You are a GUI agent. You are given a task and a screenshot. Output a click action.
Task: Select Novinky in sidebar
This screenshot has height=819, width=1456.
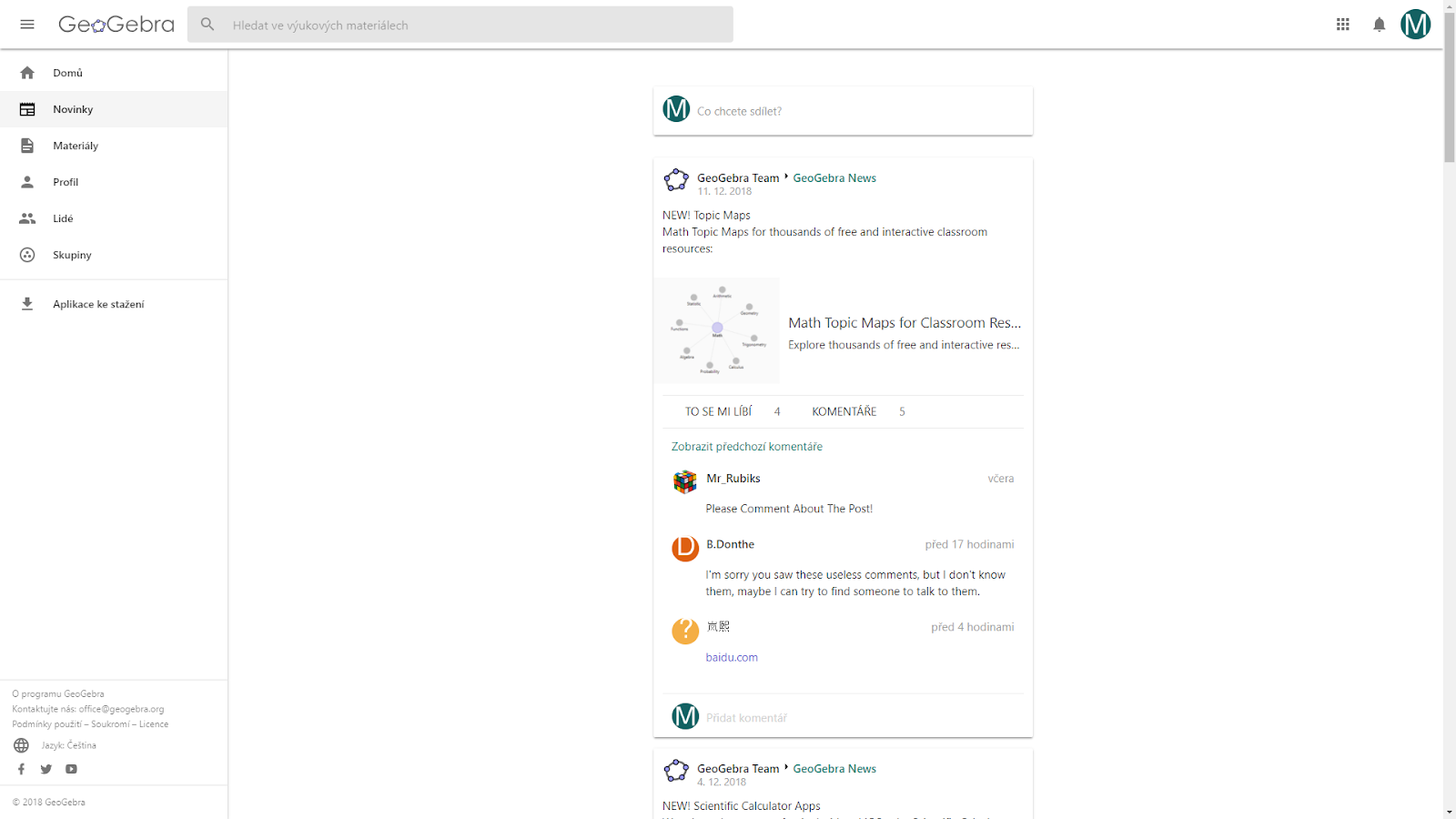(114, 109)
